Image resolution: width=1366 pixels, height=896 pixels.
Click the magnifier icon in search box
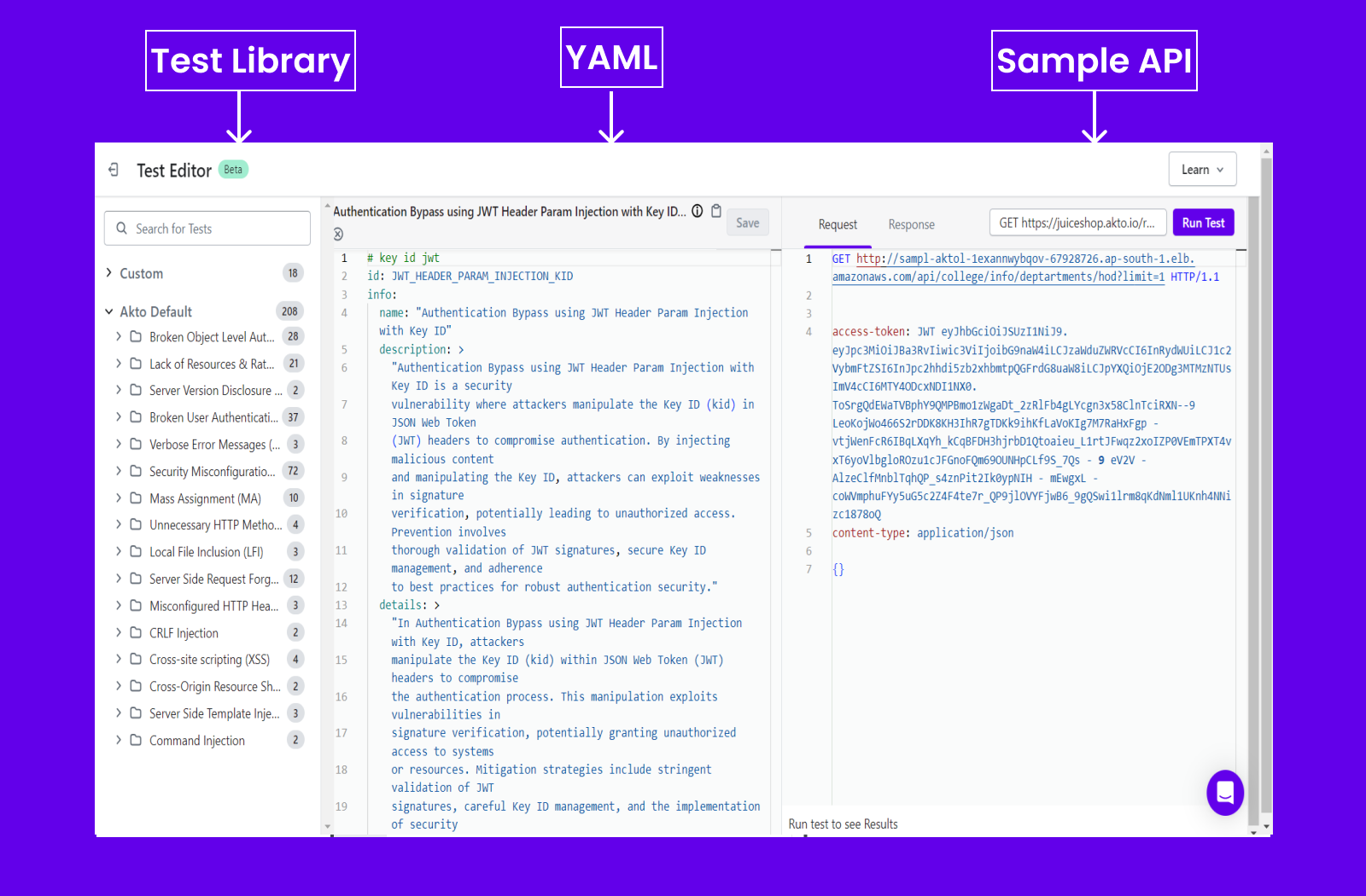[x=122, y=229]
